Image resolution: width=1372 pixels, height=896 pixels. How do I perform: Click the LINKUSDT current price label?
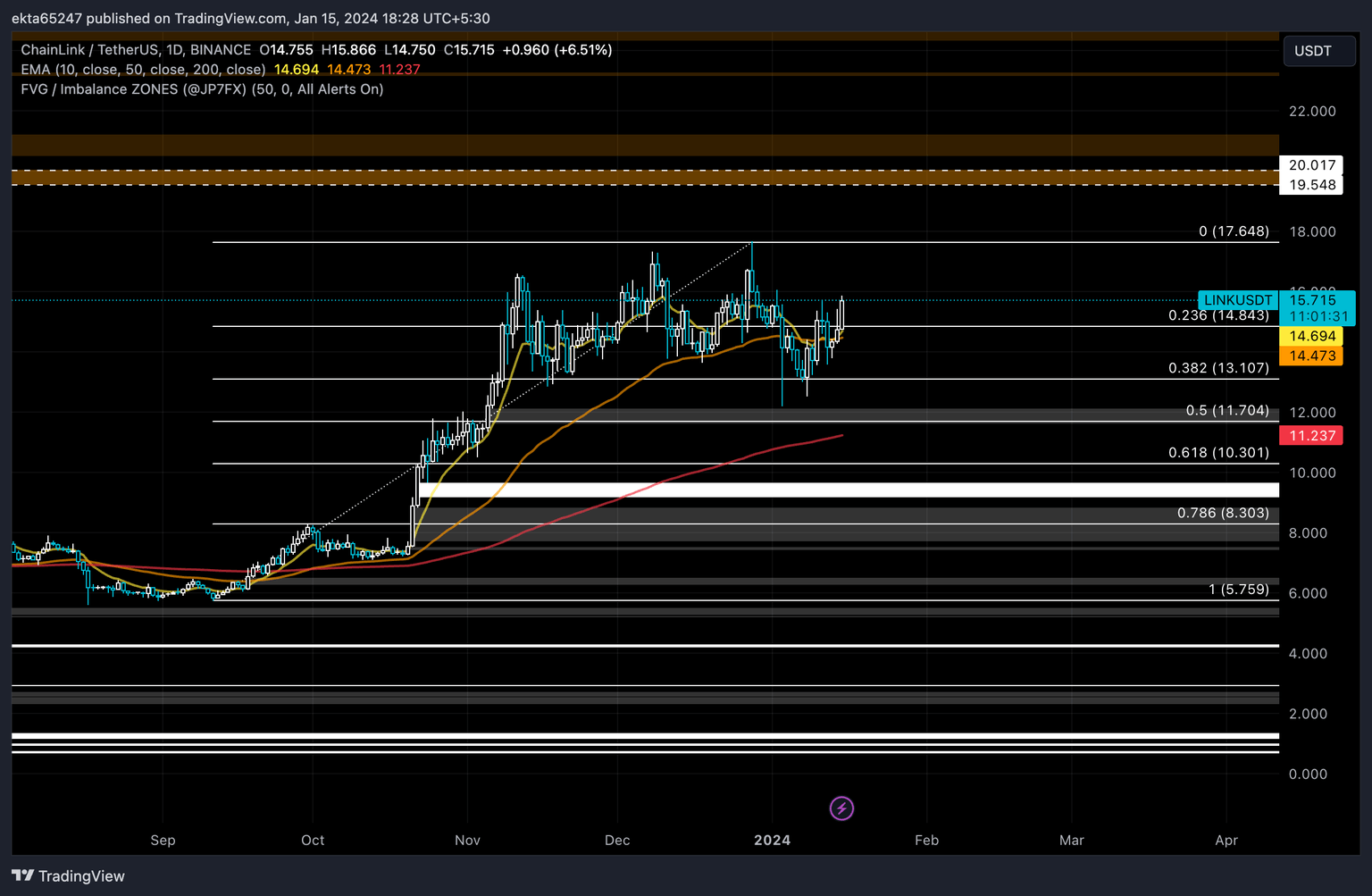point(1237,300)
